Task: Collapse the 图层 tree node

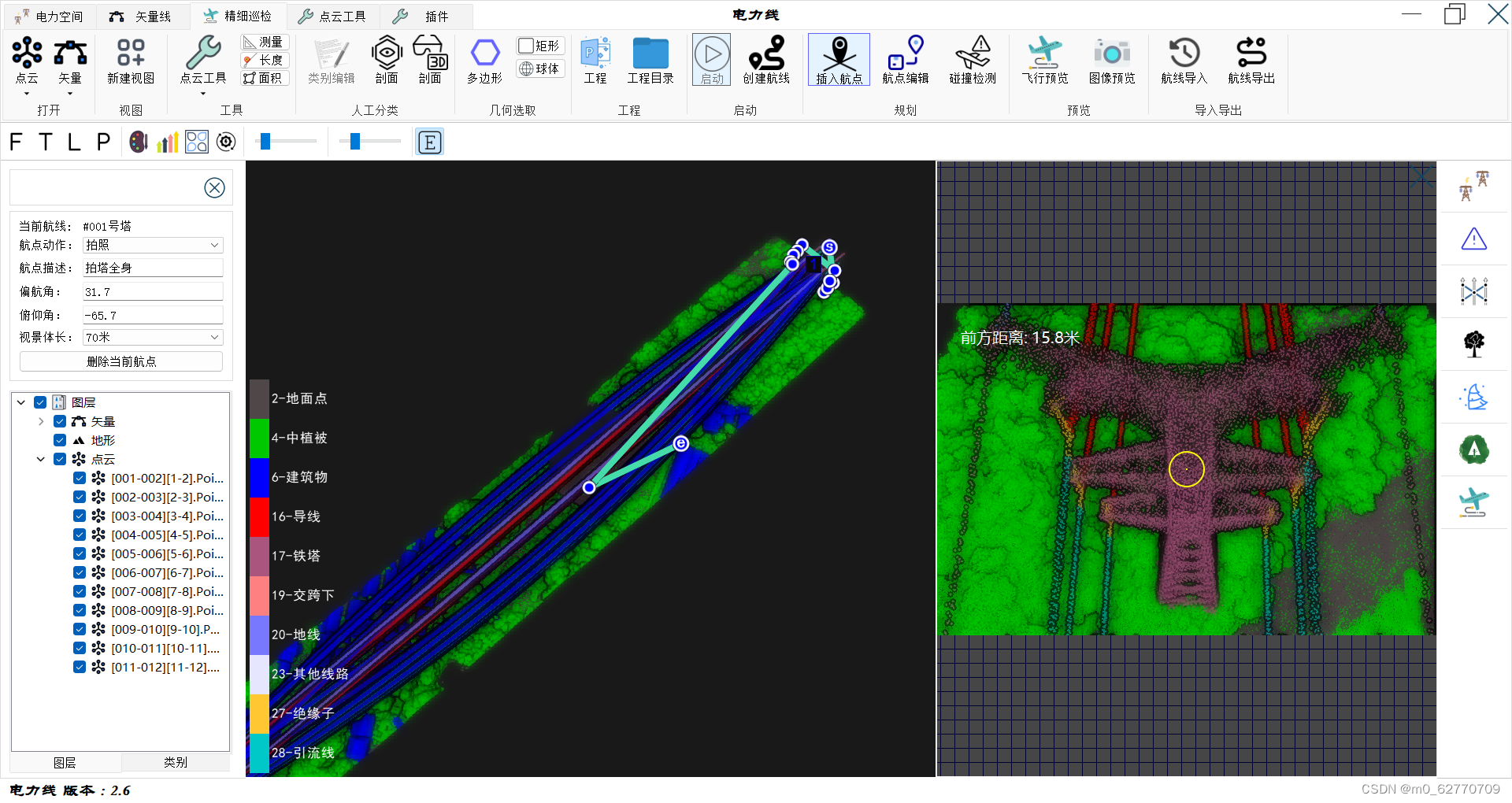Action: click(21, 402)
